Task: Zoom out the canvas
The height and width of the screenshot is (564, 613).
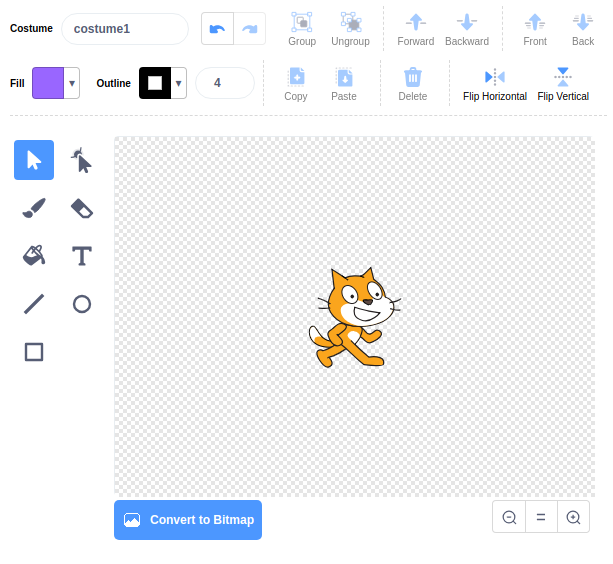Action: (509, 517)
